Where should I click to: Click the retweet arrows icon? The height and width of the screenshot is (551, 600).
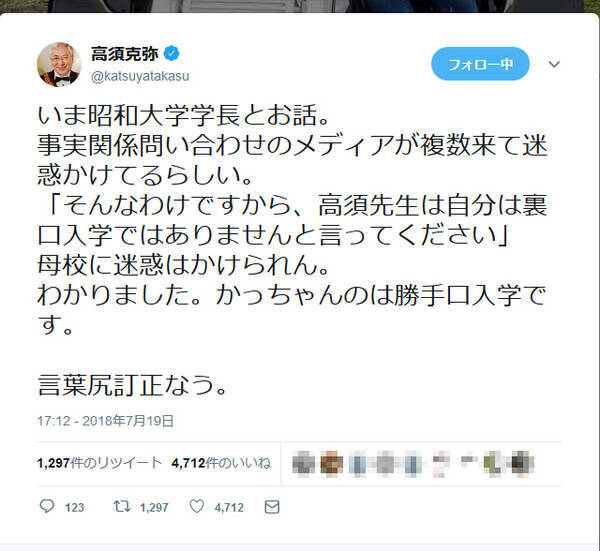pos(122,507)
